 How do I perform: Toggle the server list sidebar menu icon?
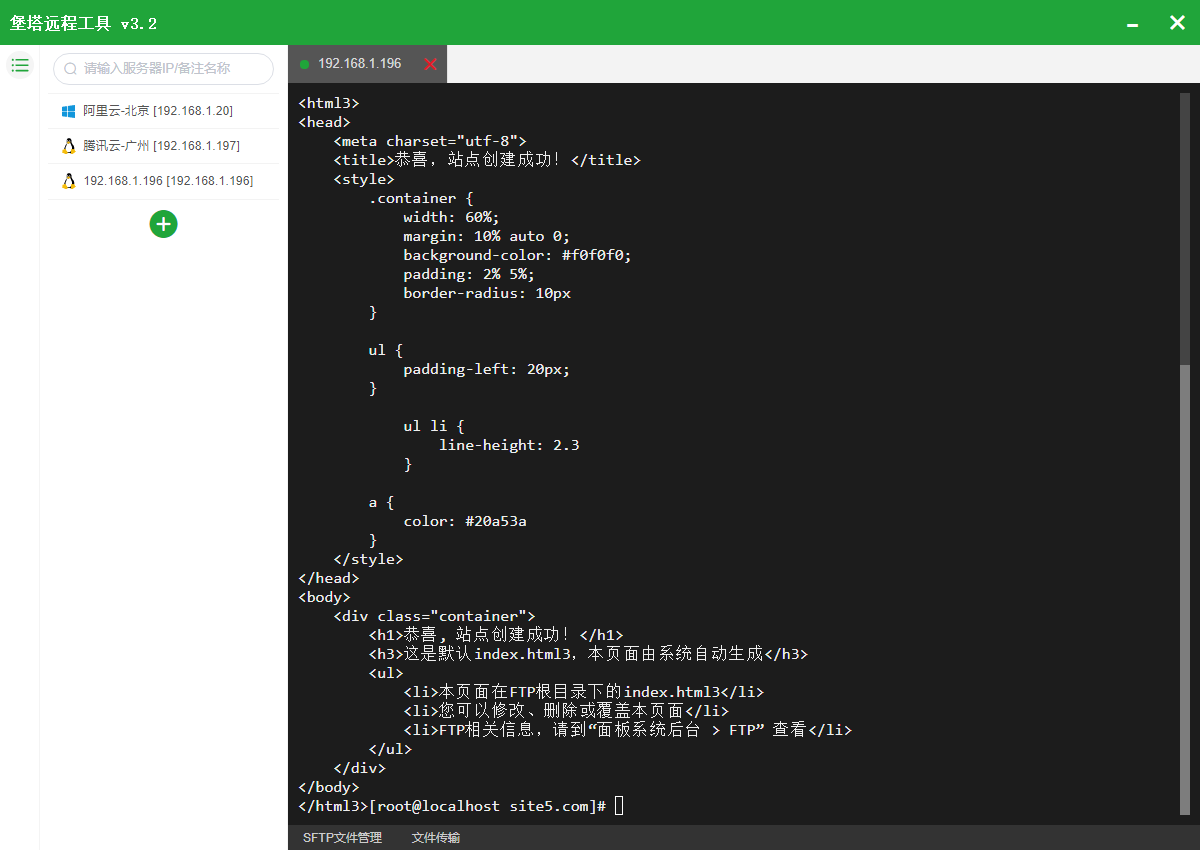(x=20, y=66)
